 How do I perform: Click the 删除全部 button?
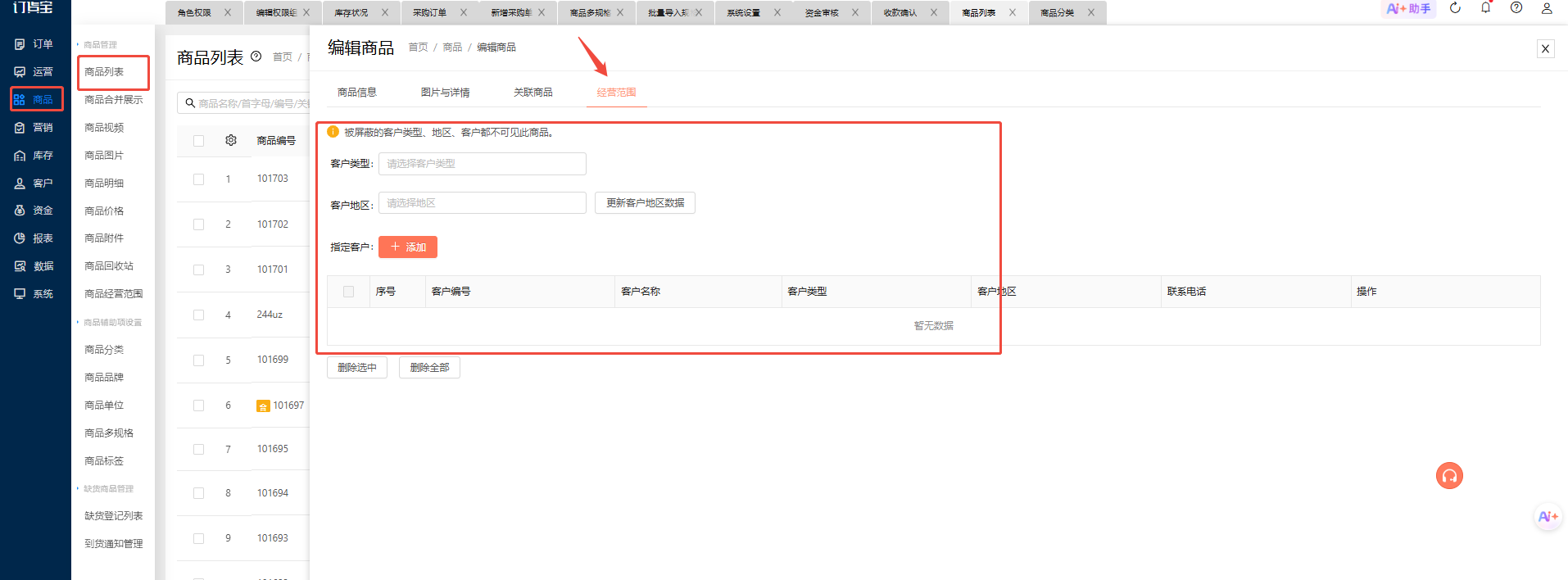(429, 368)
